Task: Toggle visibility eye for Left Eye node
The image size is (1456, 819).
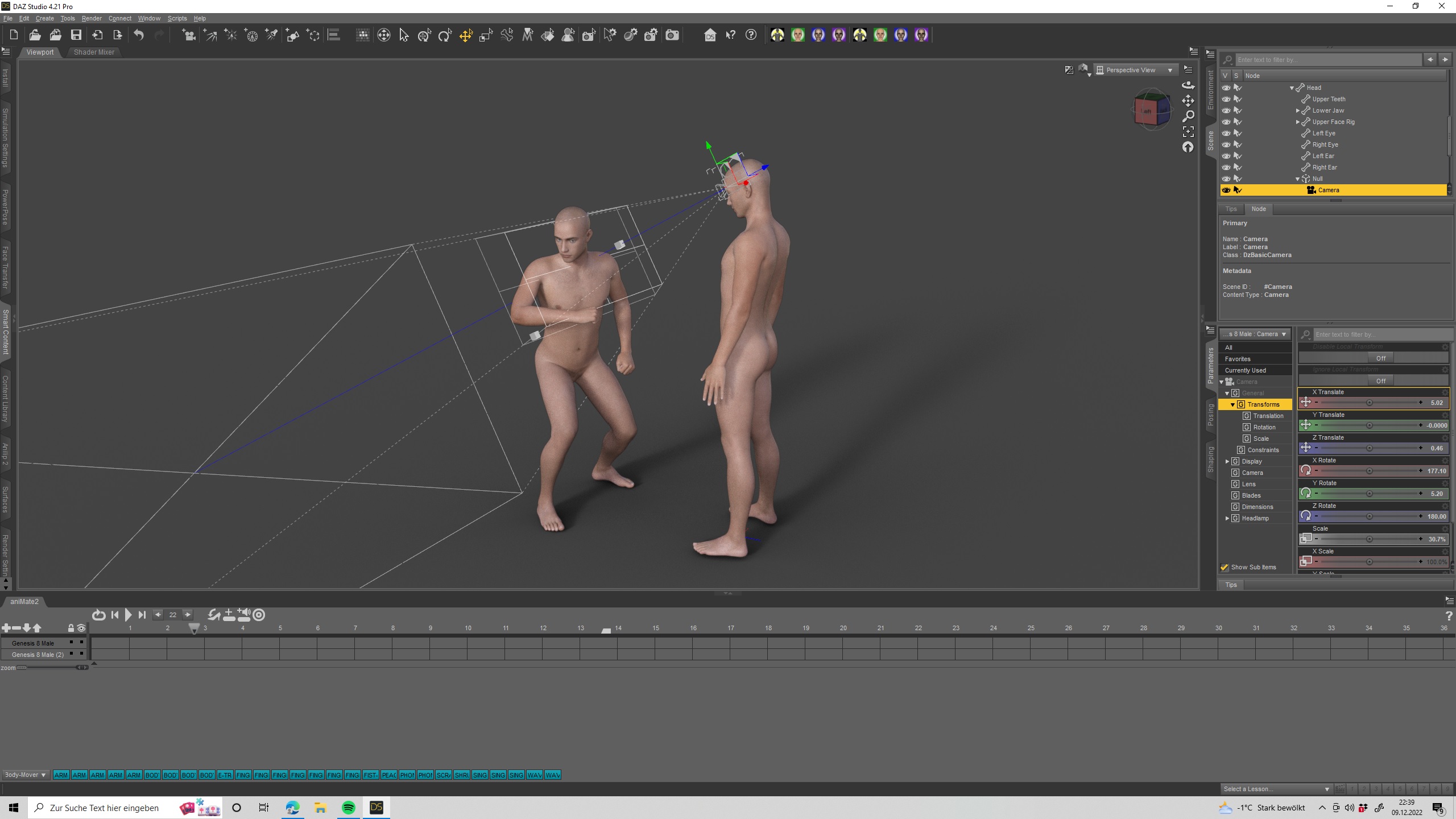Action: click(1226, 133)
